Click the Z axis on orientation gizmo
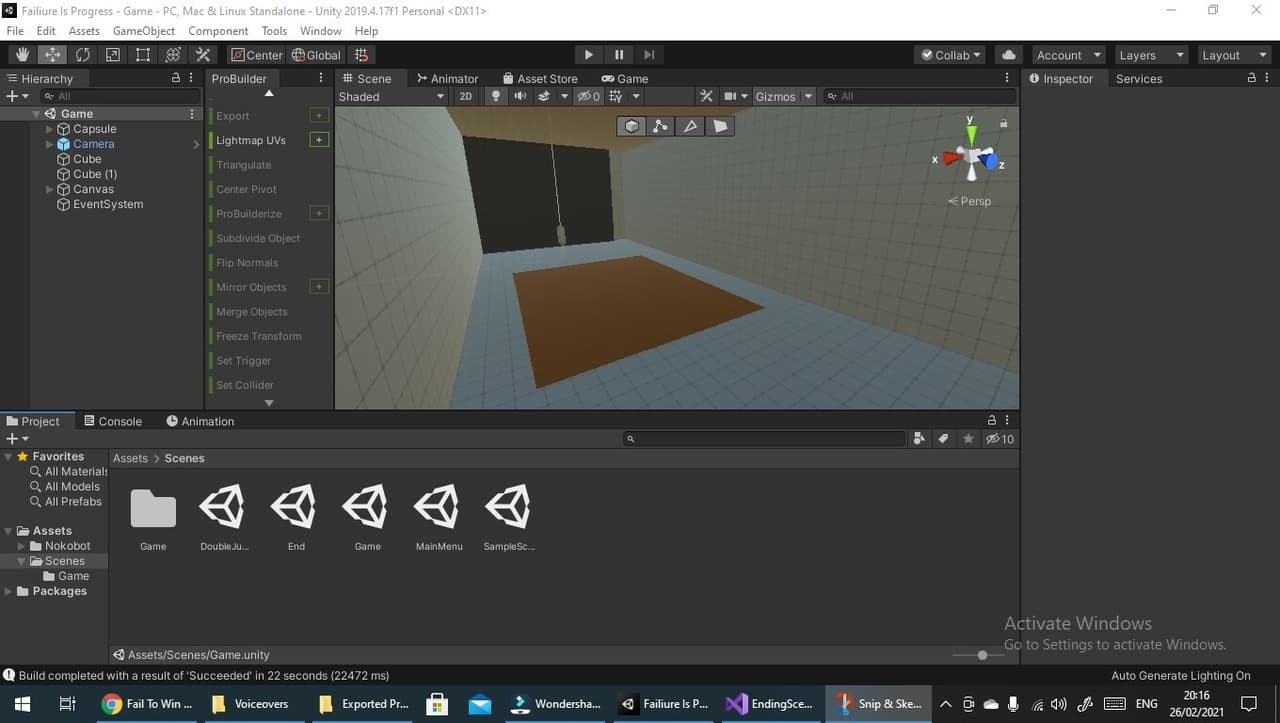Viewport: 1280px width, 723px height. pos(992,161)
